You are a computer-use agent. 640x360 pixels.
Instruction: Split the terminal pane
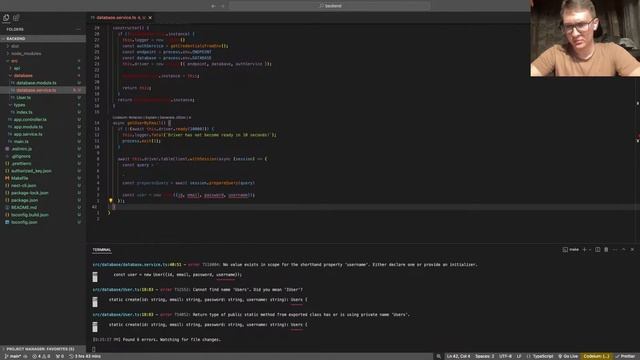point(598,249)
